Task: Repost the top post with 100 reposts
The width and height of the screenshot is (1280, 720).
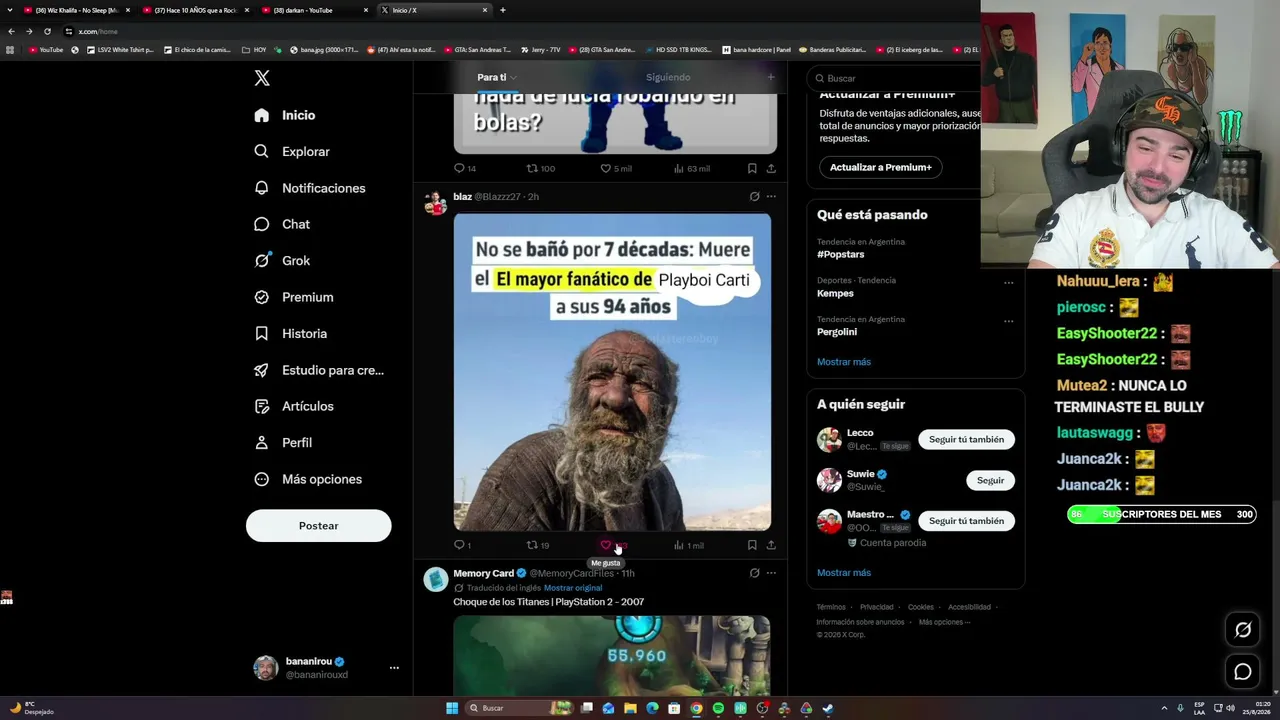Action: (540, 168)
